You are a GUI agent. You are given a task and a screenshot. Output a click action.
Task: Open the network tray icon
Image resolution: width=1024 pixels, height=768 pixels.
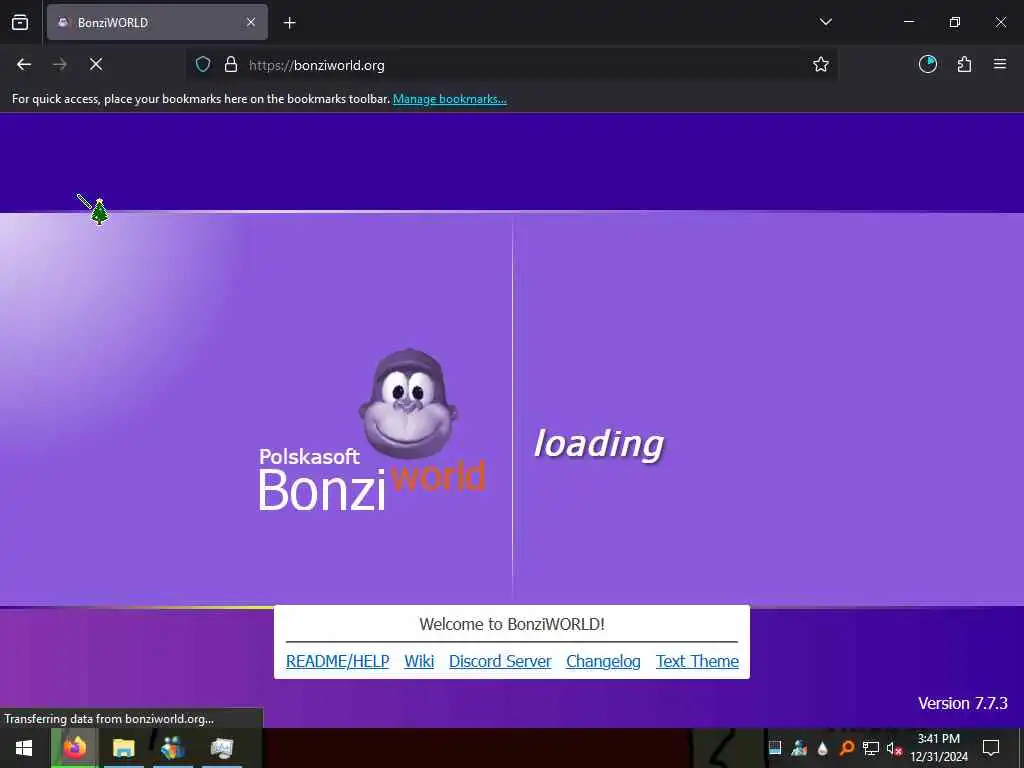tap(871, 748)
